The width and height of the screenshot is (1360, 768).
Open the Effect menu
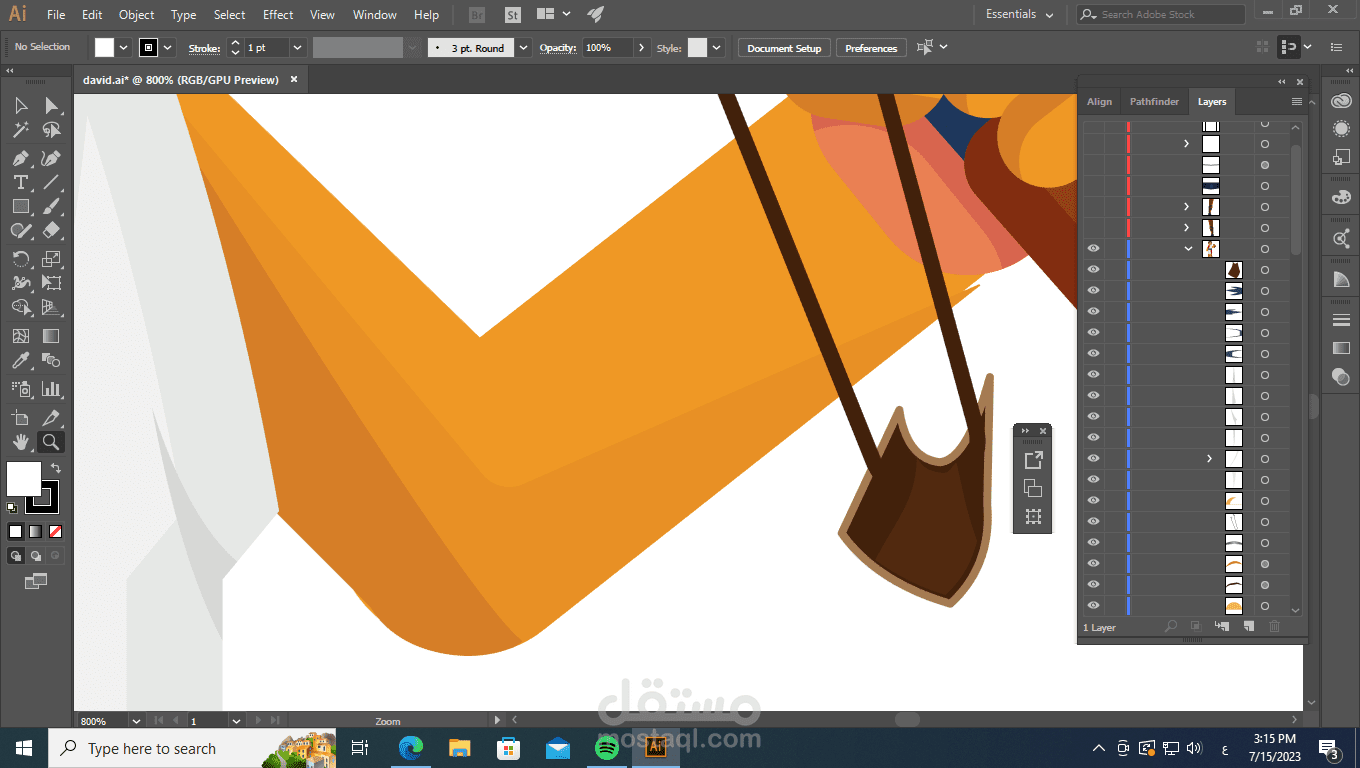[x=278, y=15]
